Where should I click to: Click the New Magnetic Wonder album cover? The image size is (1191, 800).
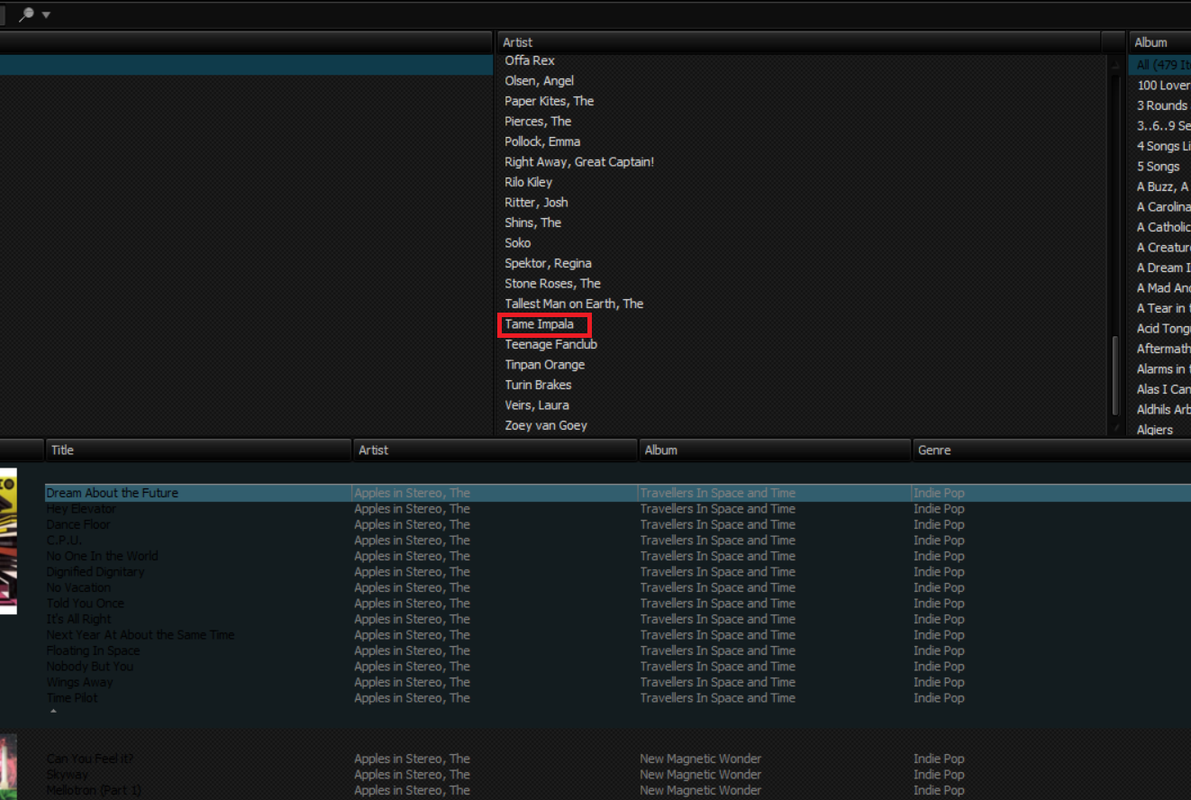[8, 767]
